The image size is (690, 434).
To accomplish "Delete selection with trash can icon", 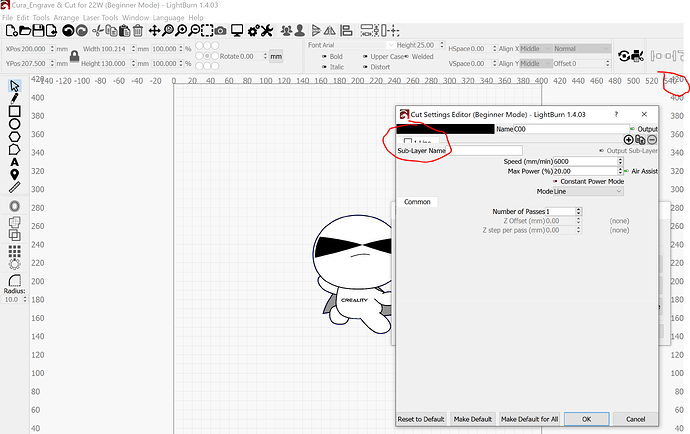I will click(138, 30).
